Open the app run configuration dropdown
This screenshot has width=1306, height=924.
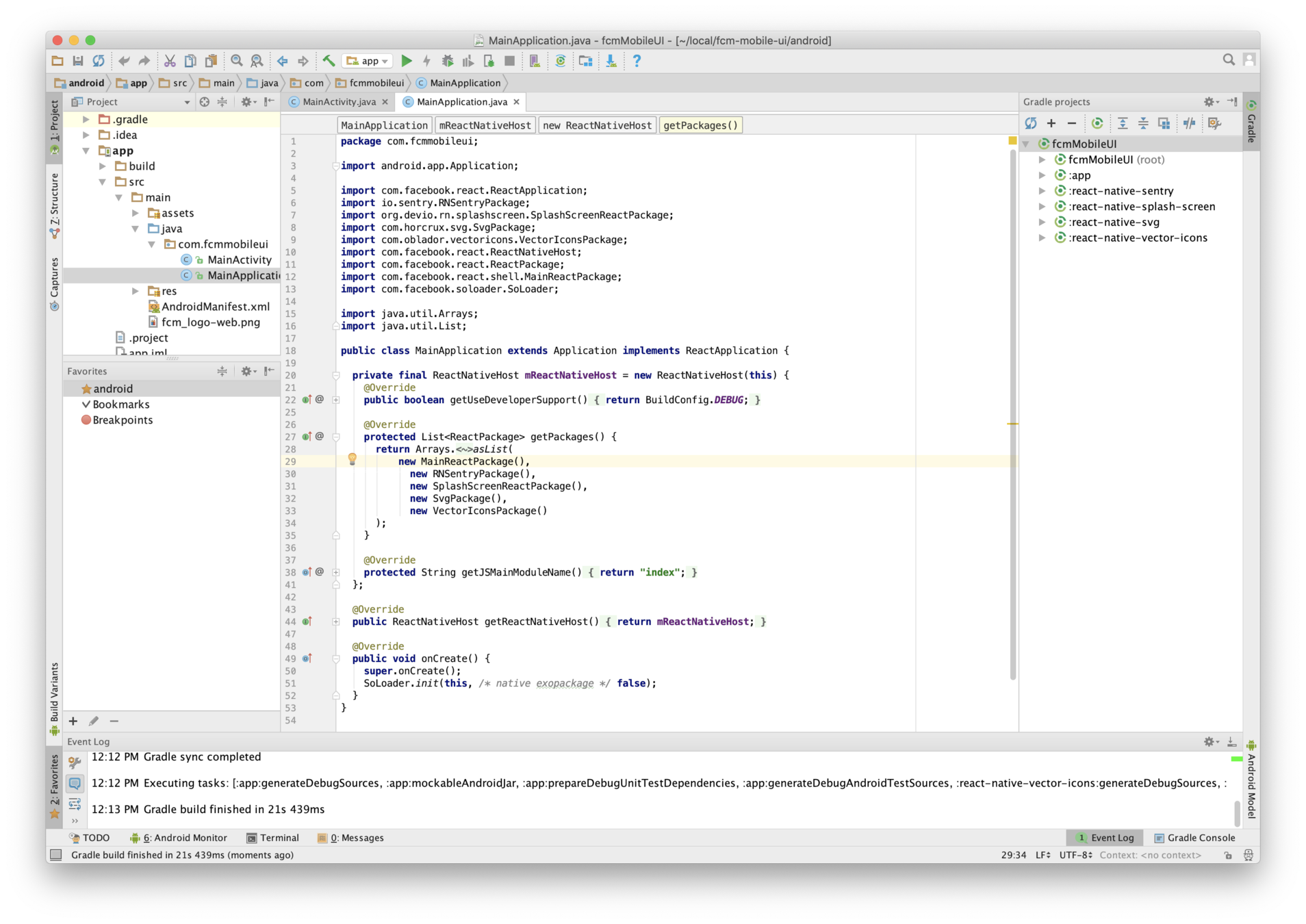click(x=369, y=61)
